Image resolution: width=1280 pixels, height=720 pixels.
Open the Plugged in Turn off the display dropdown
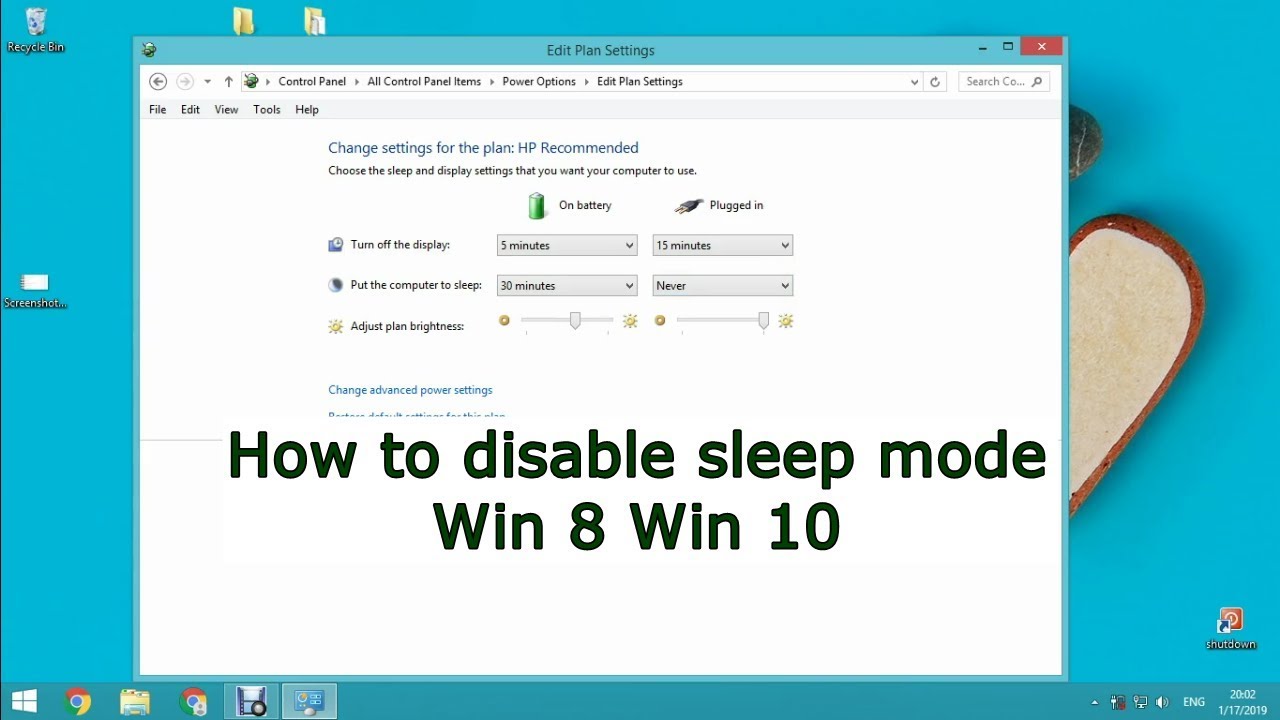pos(723,245)
